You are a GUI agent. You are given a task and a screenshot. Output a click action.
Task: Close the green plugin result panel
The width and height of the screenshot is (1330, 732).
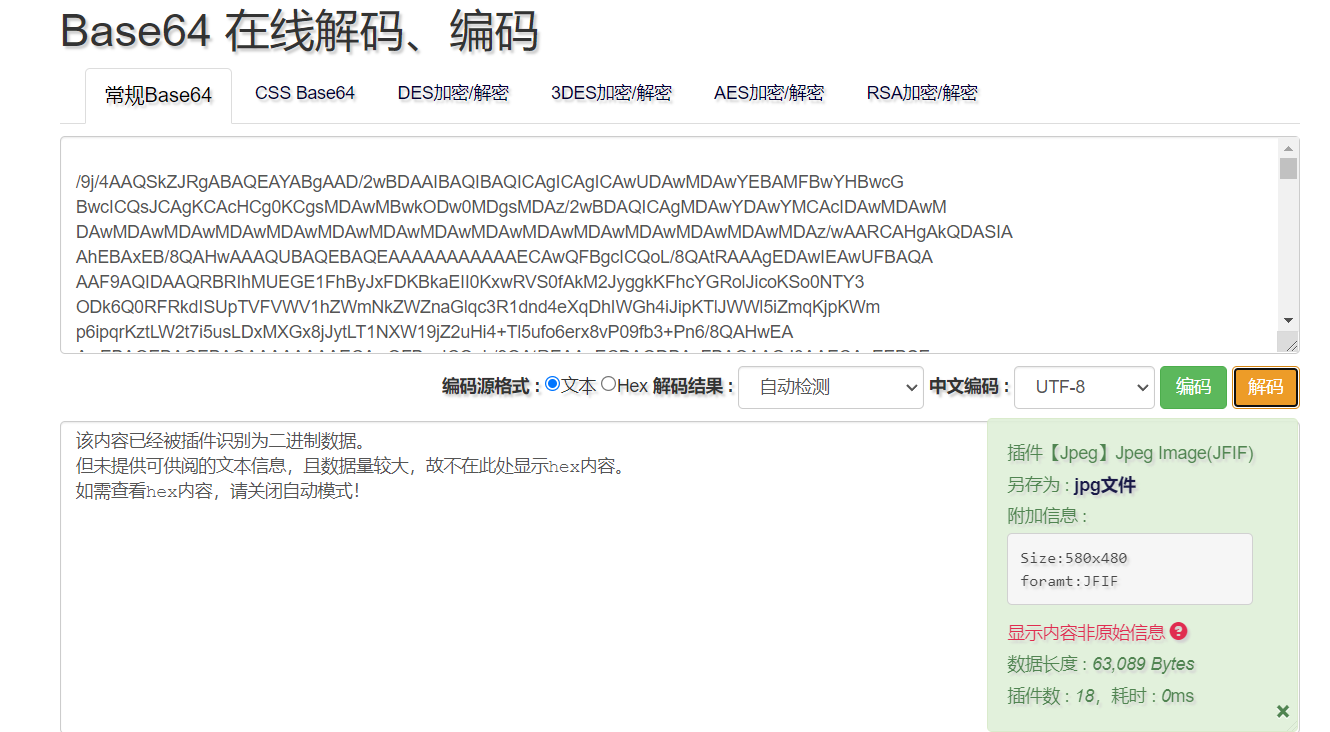pos(1283,711)
